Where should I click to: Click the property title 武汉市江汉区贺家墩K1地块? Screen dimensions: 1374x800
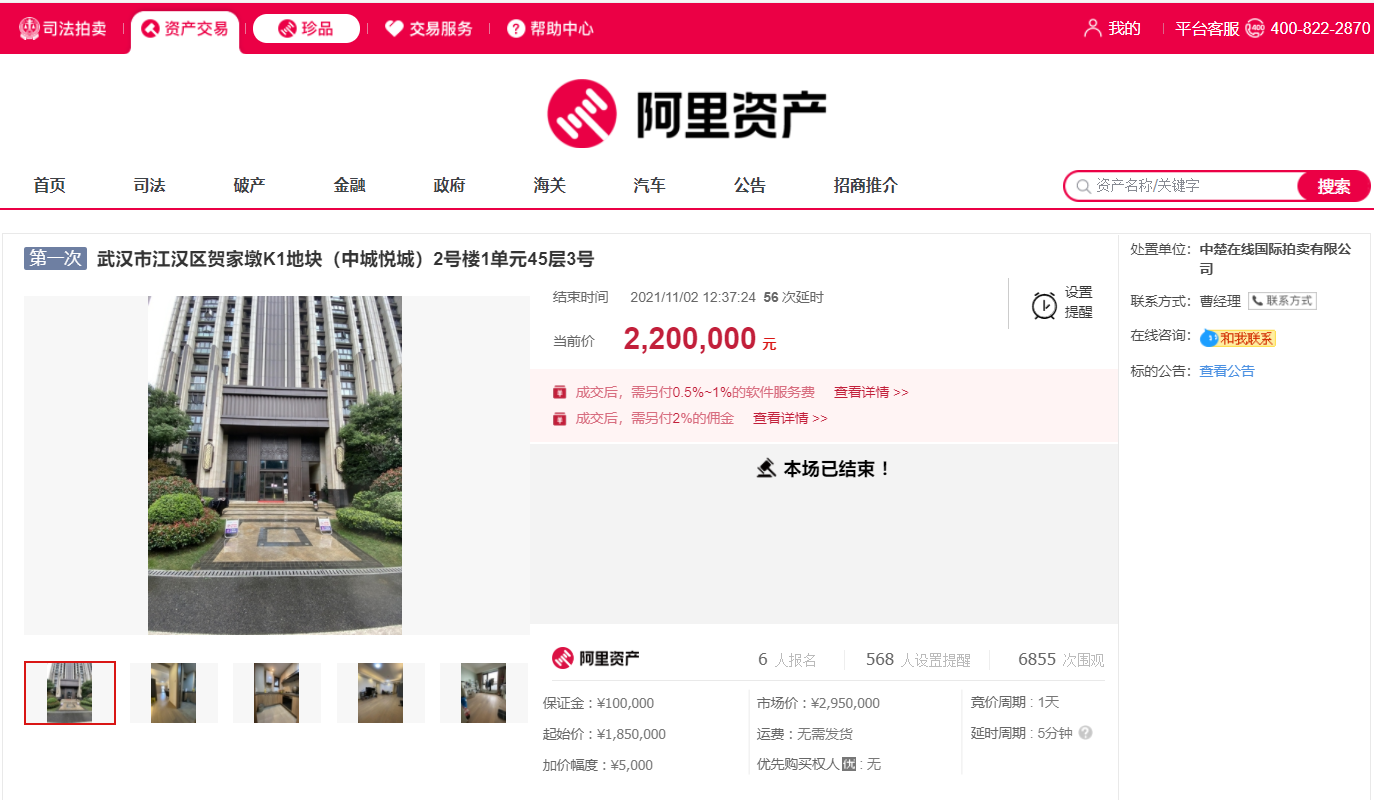[345, 259]
